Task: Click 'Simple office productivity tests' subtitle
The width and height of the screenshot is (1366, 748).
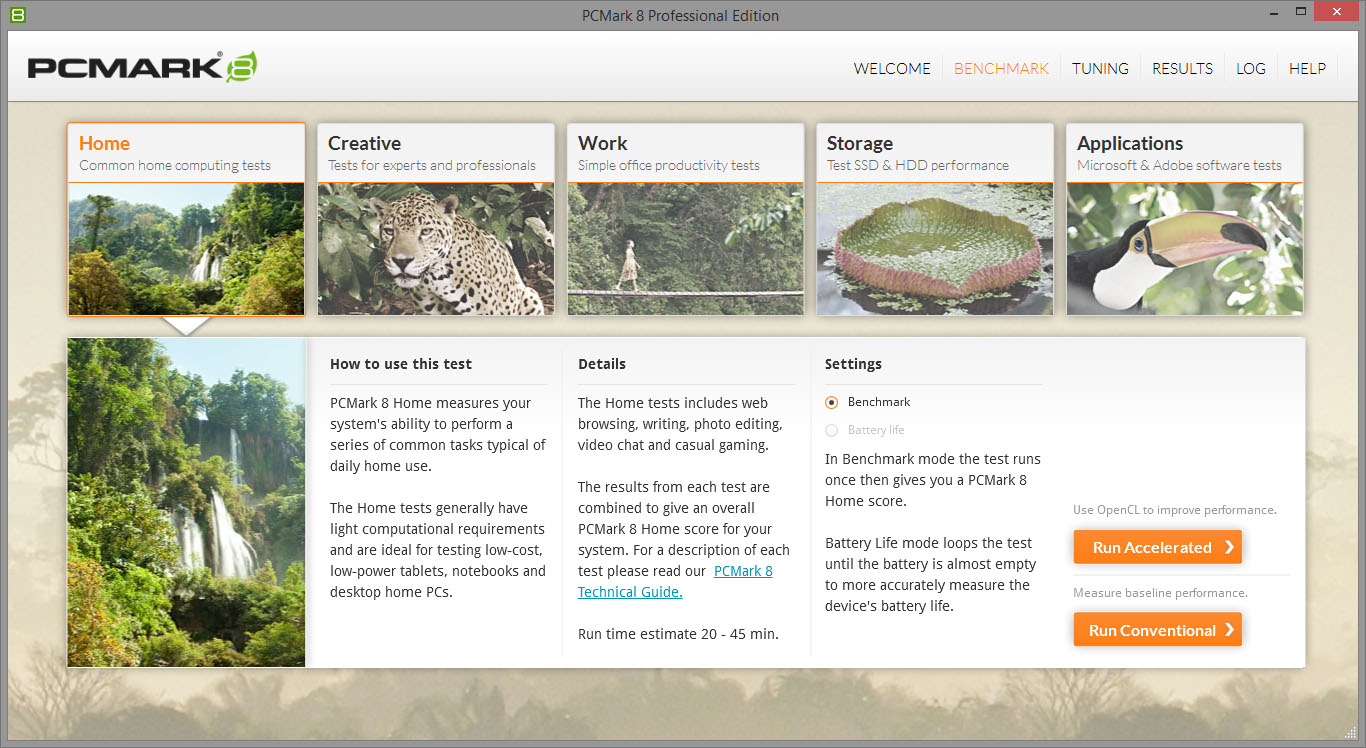Action: pos(669,166)
